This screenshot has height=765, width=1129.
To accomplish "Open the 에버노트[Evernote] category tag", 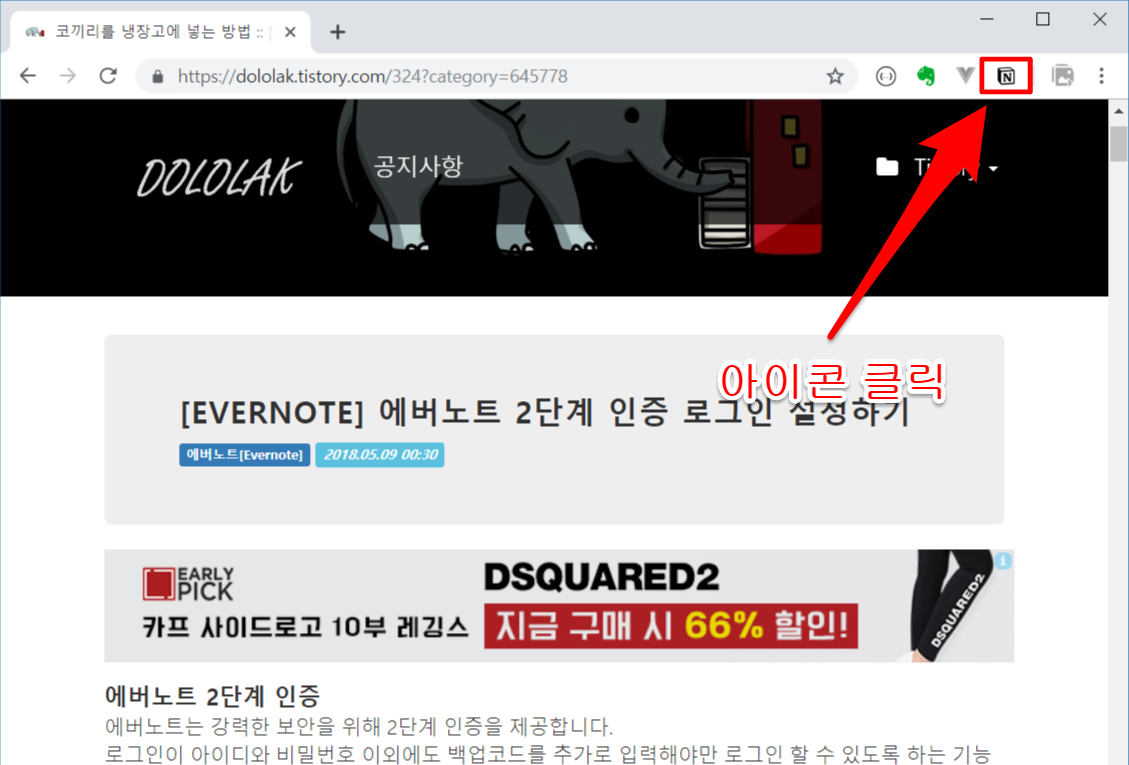I will 245,455.
